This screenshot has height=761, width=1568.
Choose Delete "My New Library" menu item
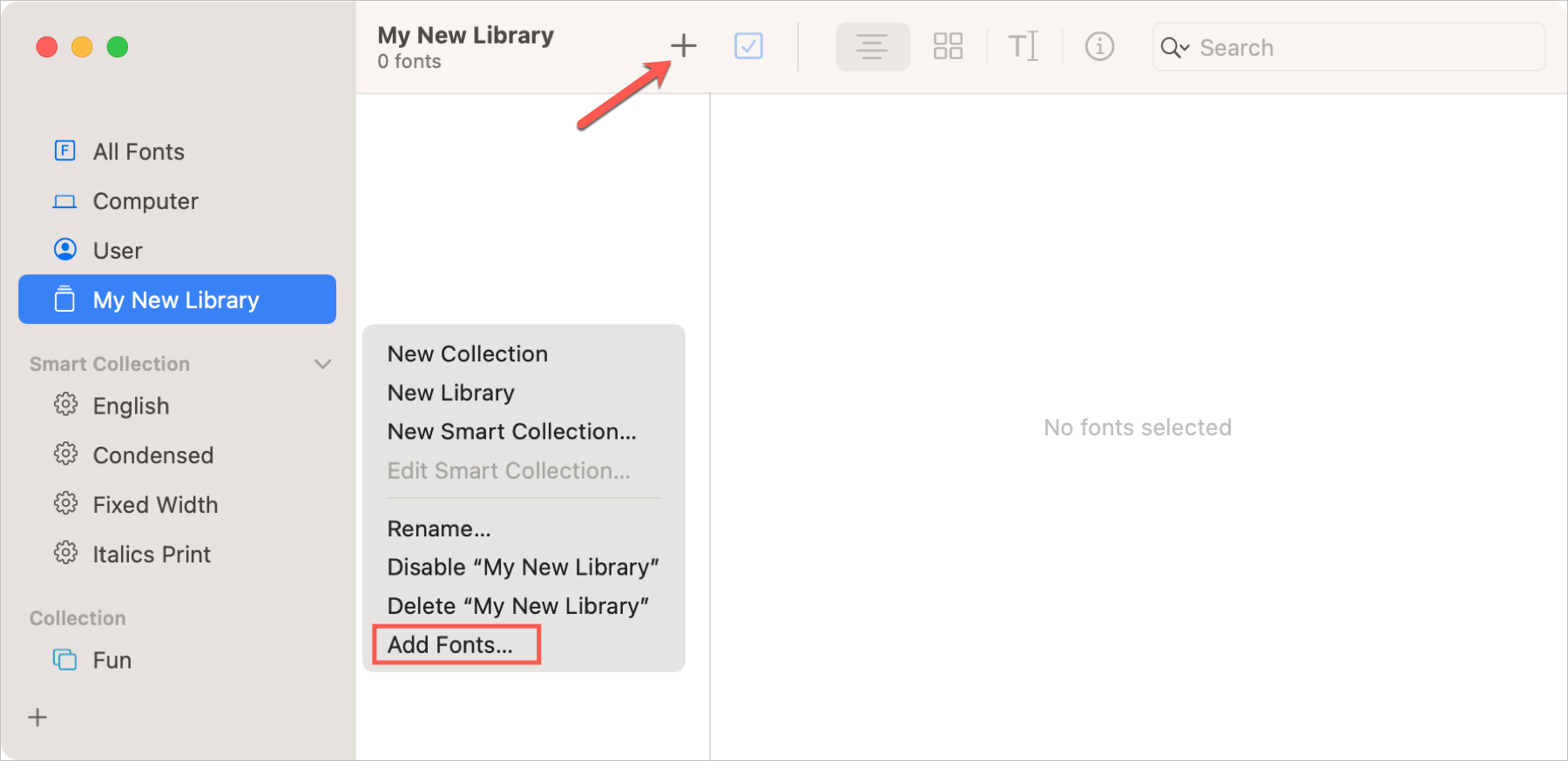[524, 606]
